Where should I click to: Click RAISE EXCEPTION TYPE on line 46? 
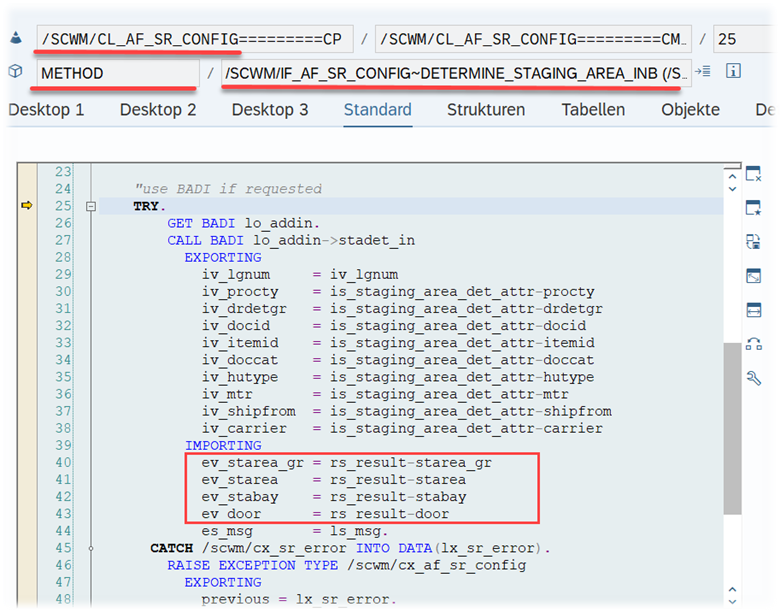coord(253,565)
